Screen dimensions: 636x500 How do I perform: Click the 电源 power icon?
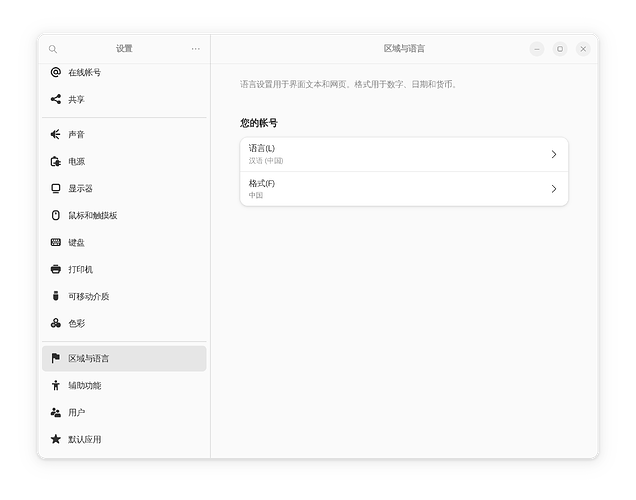pyautogui.click(x=56, y=161)
